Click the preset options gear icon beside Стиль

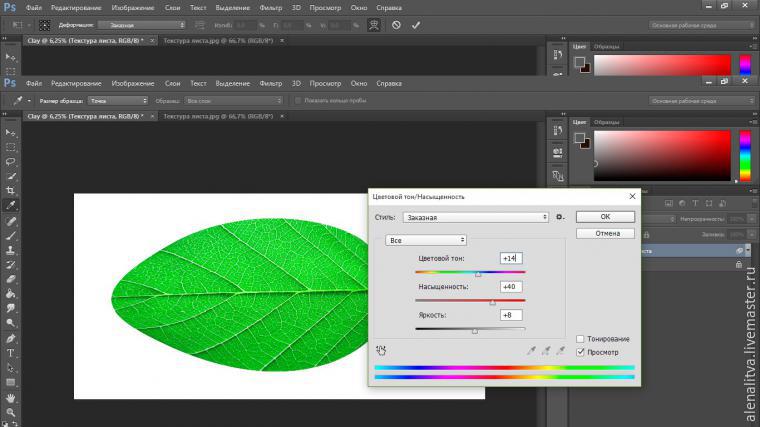click(561, 216)
